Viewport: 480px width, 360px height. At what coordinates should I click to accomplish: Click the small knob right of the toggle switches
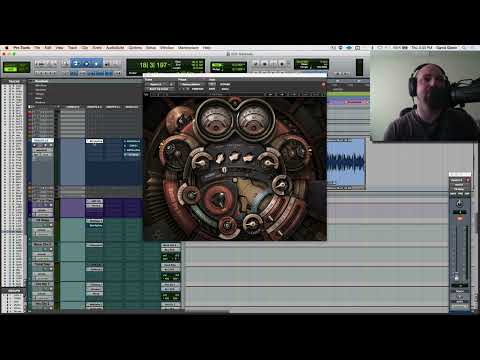tap(268, 163)
